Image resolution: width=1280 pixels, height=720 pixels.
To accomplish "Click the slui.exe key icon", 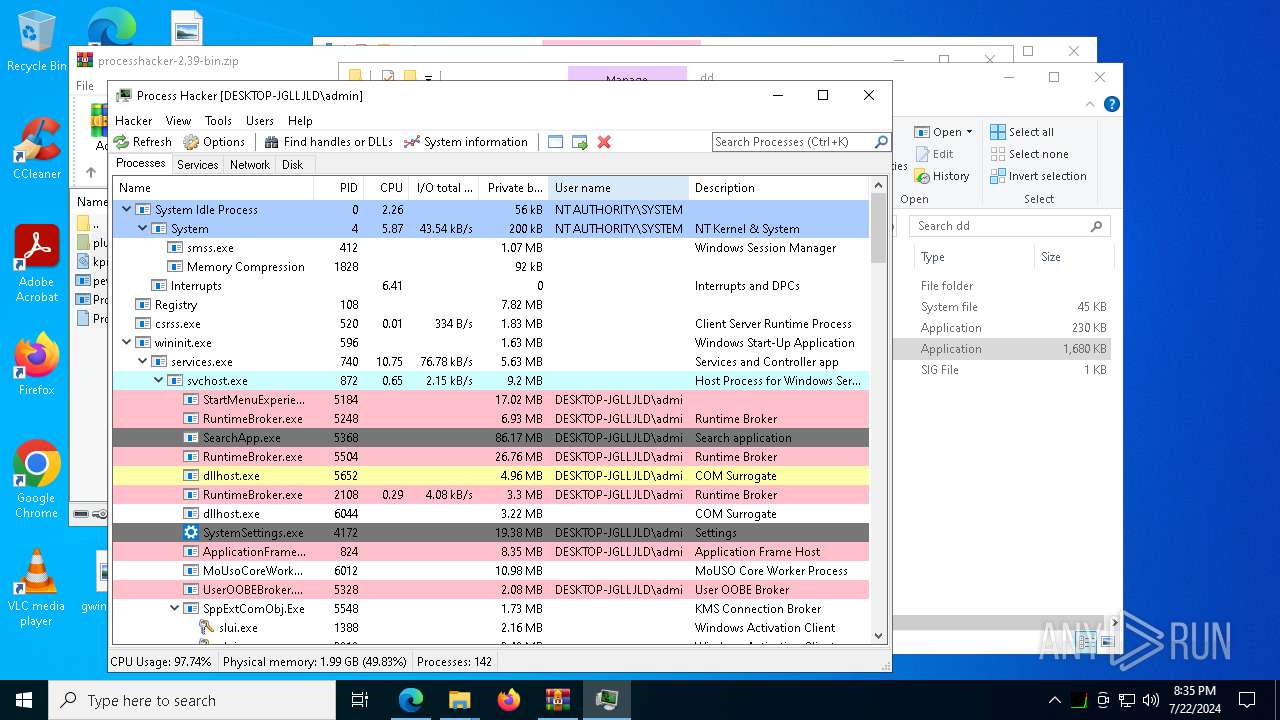I will coord(207,628).
